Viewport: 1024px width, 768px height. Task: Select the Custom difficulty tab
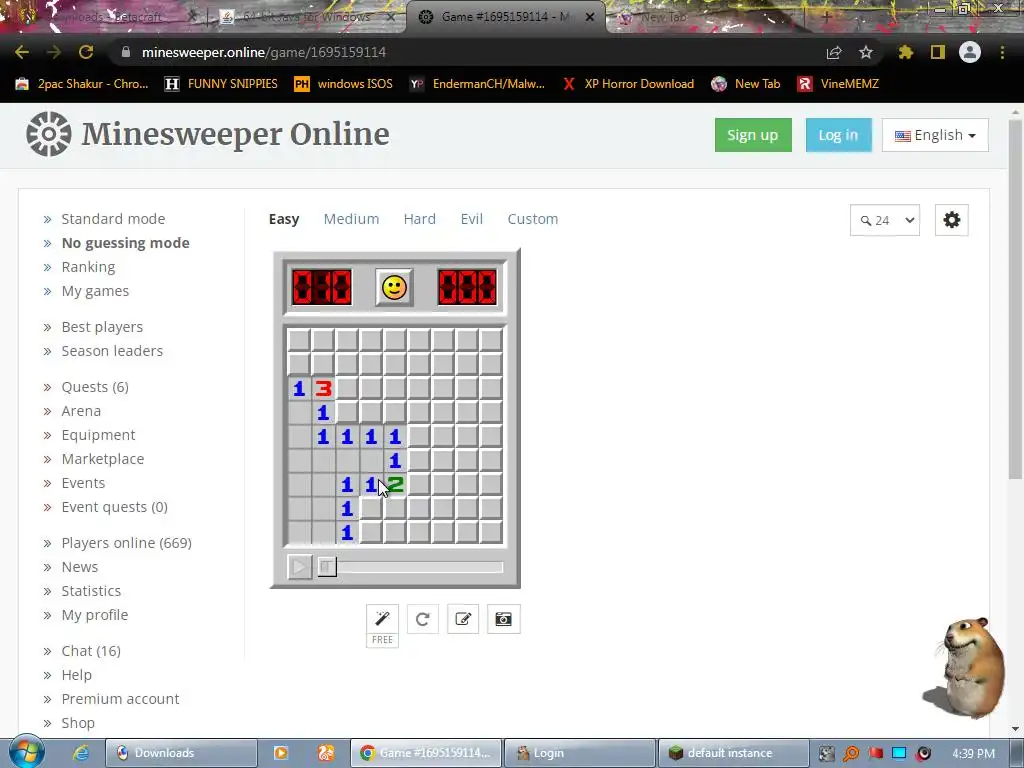(x=533, y=219)
